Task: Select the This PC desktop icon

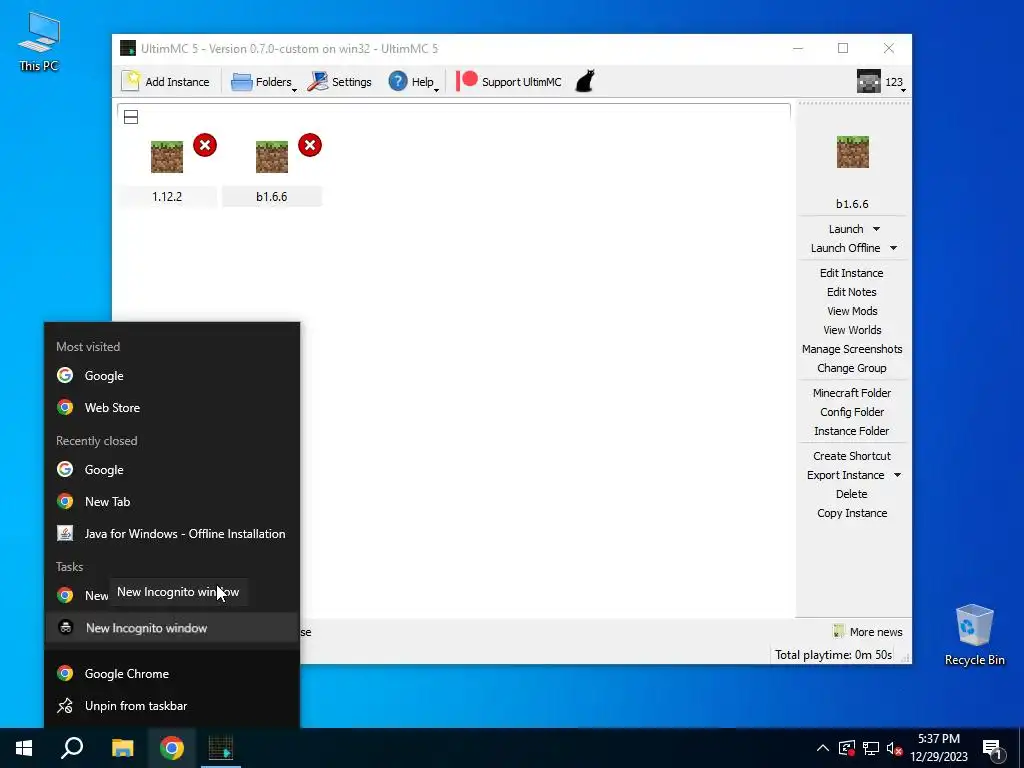Action: coord(39,40)
